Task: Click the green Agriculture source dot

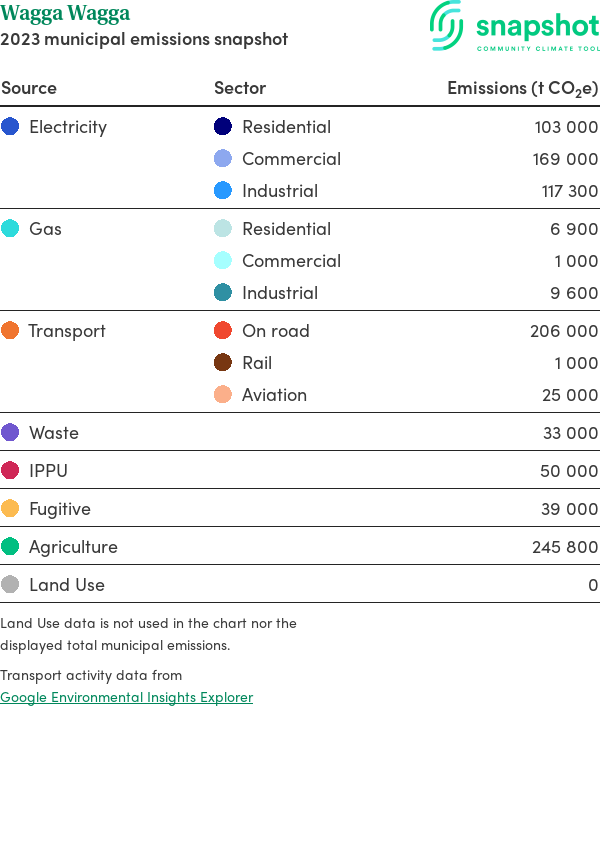Action: (x=10, y=547)
